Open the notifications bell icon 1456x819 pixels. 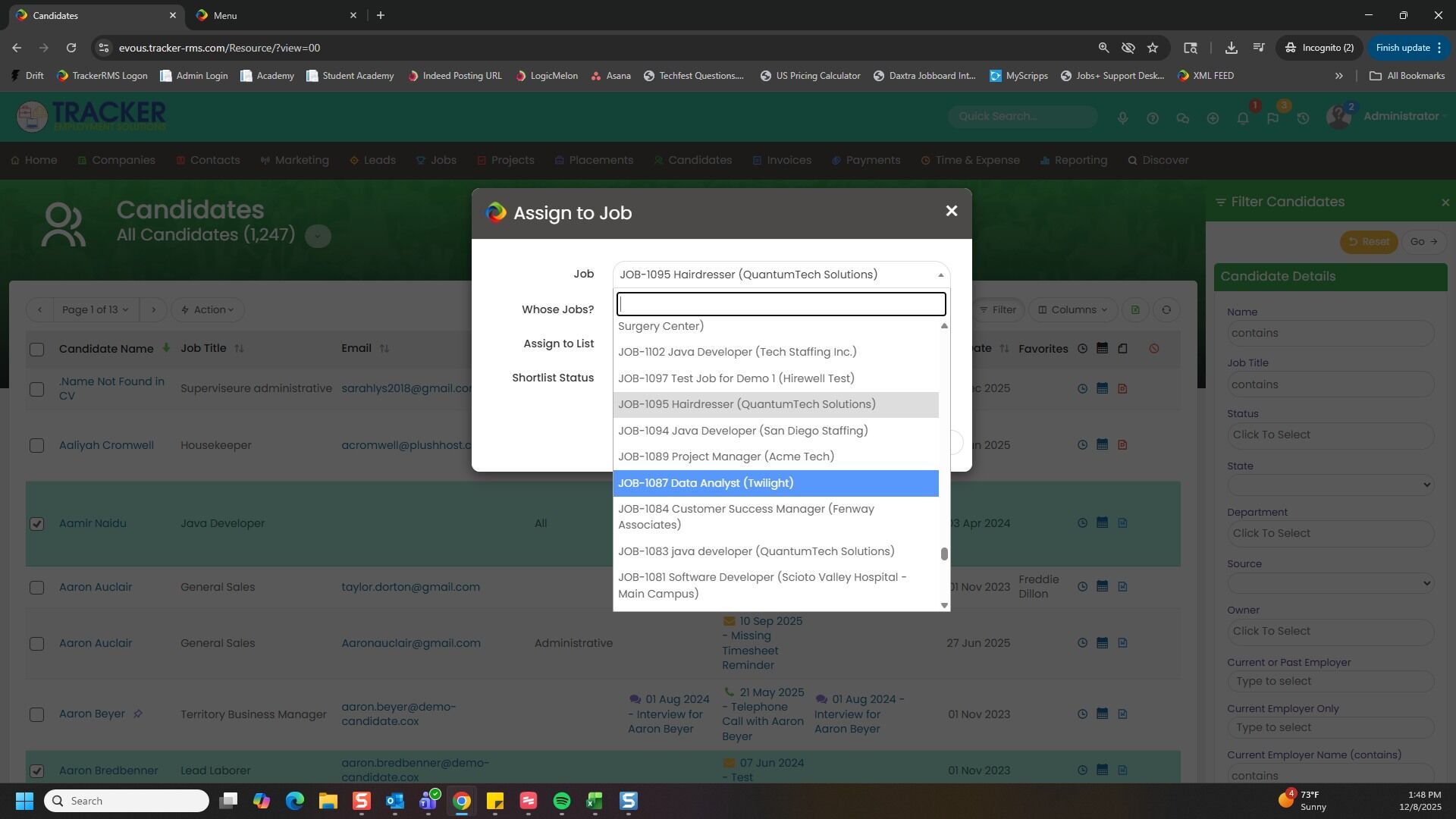click(1242, 118)
